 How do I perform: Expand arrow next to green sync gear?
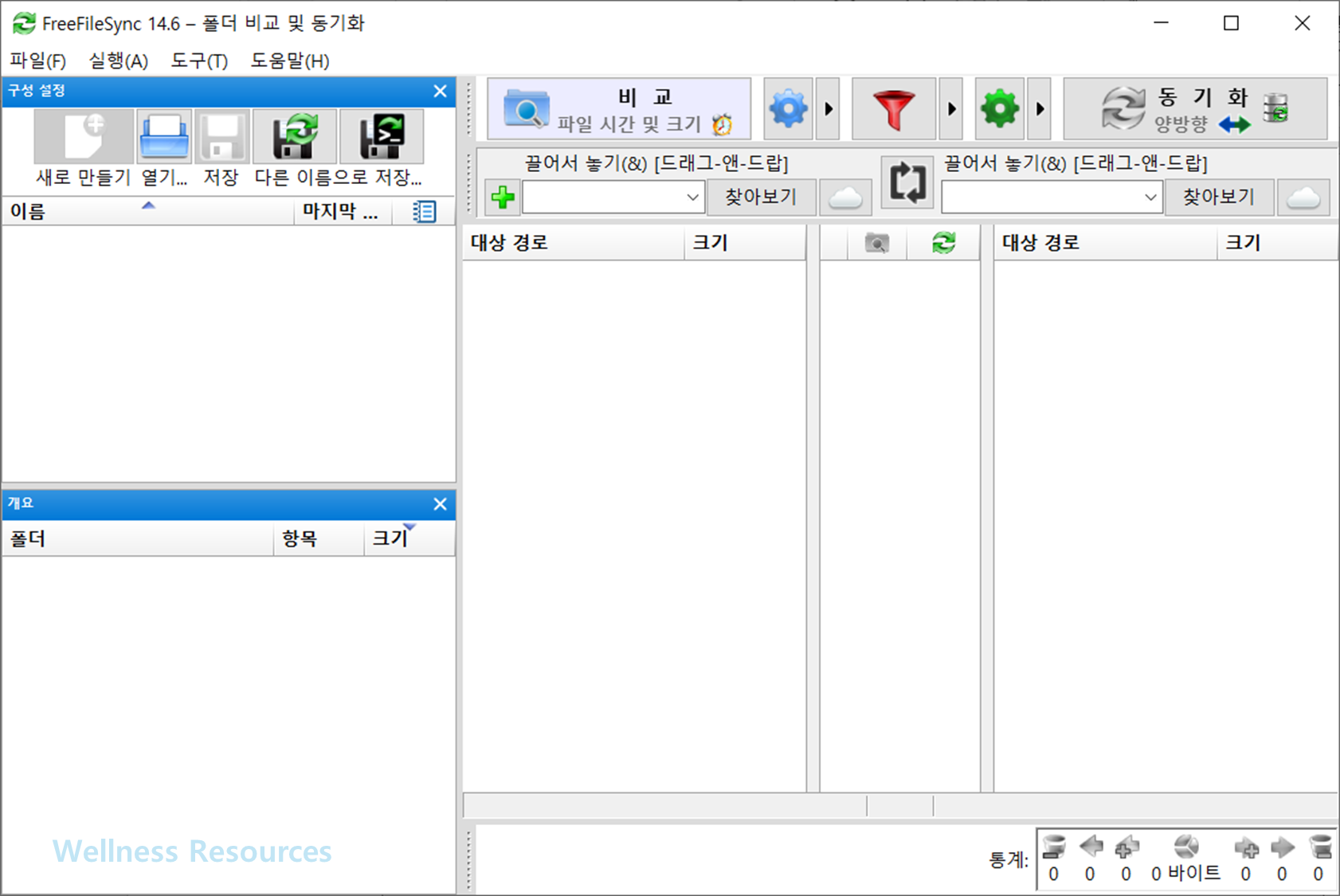click(x=1040, y=109)
